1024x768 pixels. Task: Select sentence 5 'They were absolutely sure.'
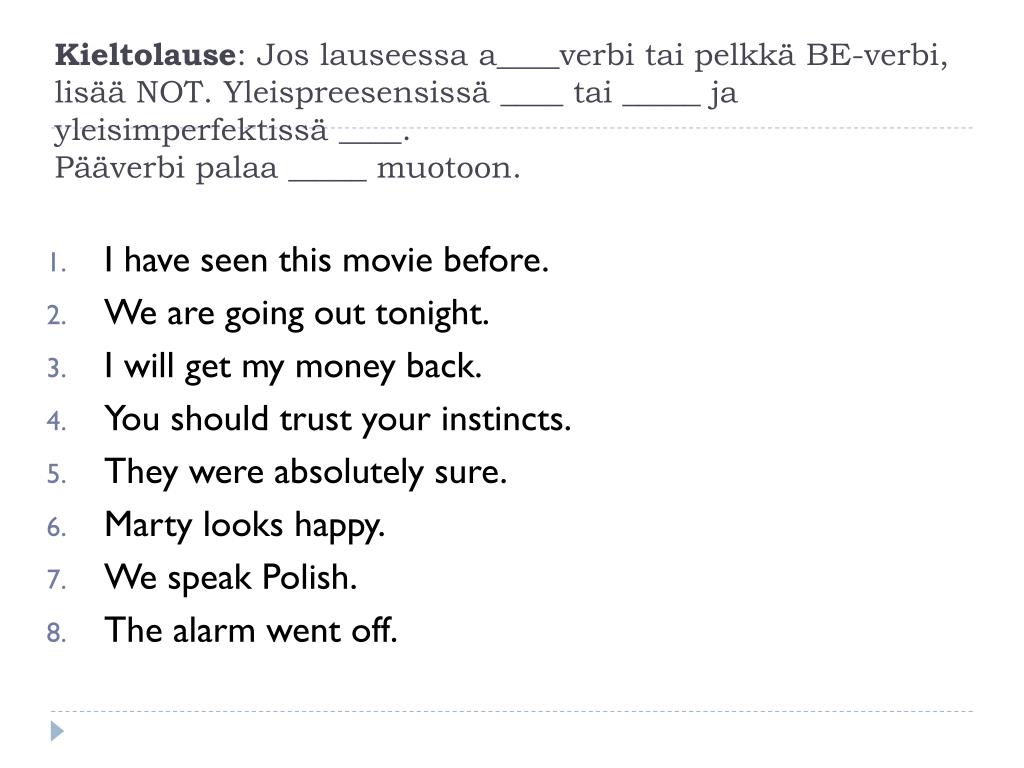click(306, 472)
